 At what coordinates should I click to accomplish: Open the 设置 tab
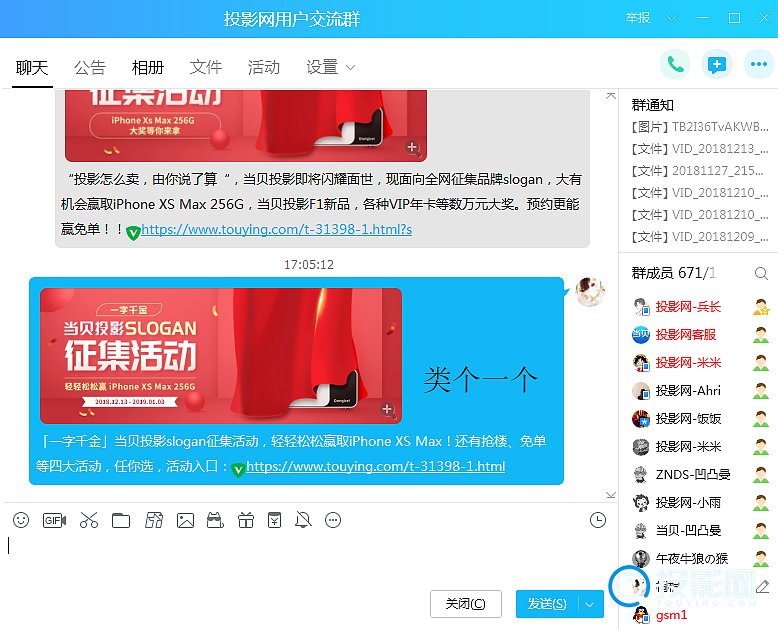(323, 67)
